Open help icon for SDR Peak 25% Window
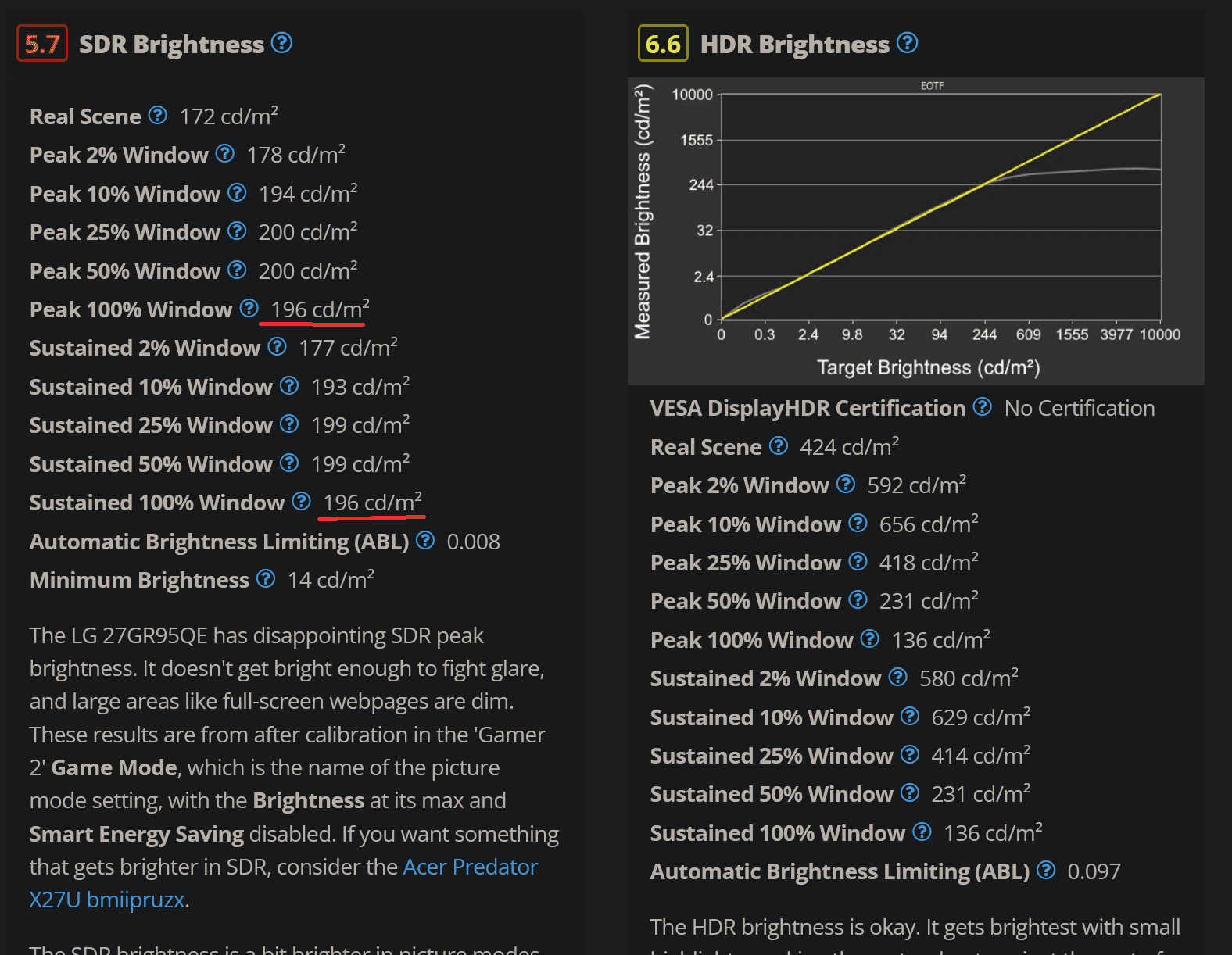This screenshot has width=1232, height=955. 237,231
